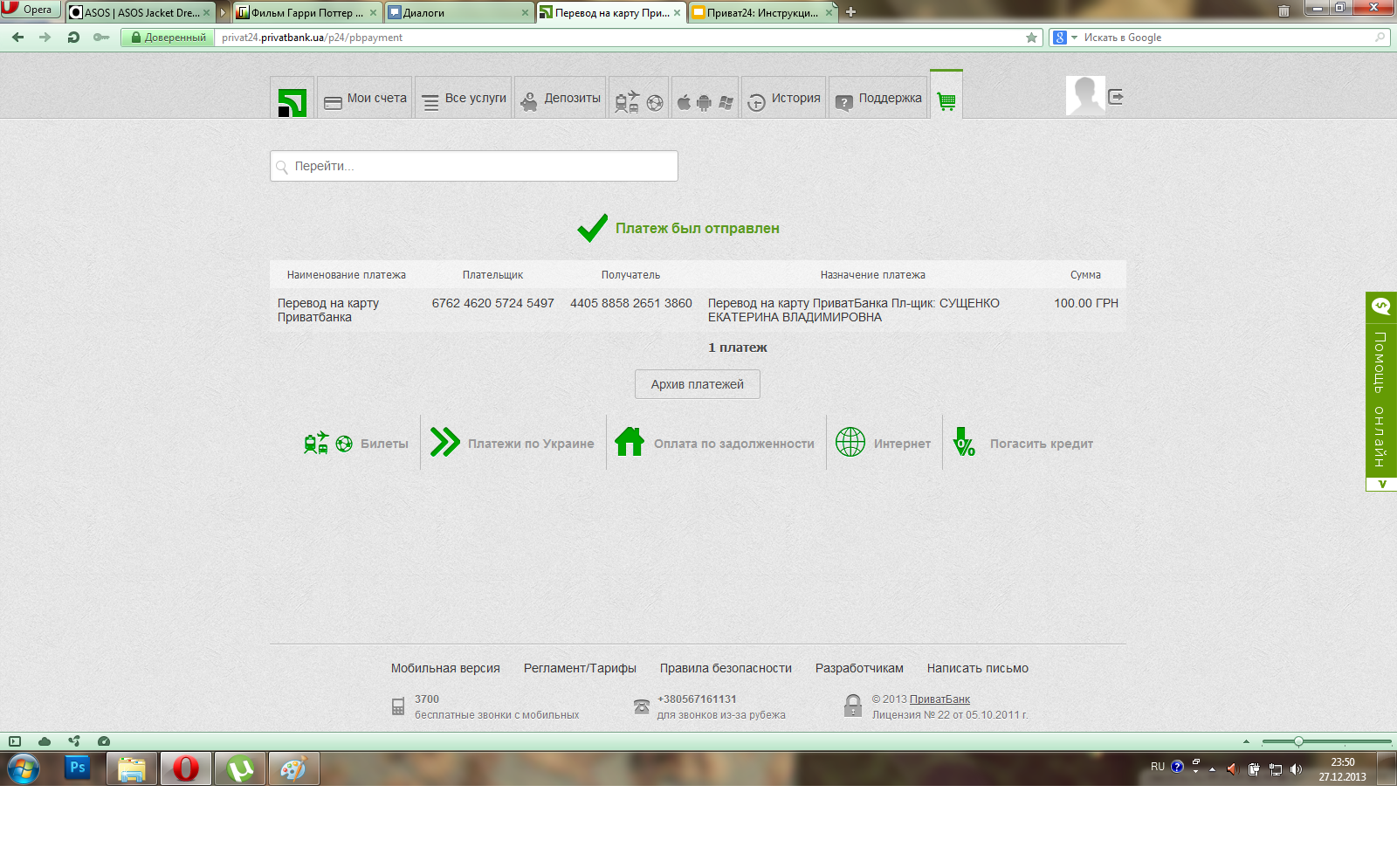Click the user profile avatar
Screen dimensions: 1397x868
tap(1085, 95)
